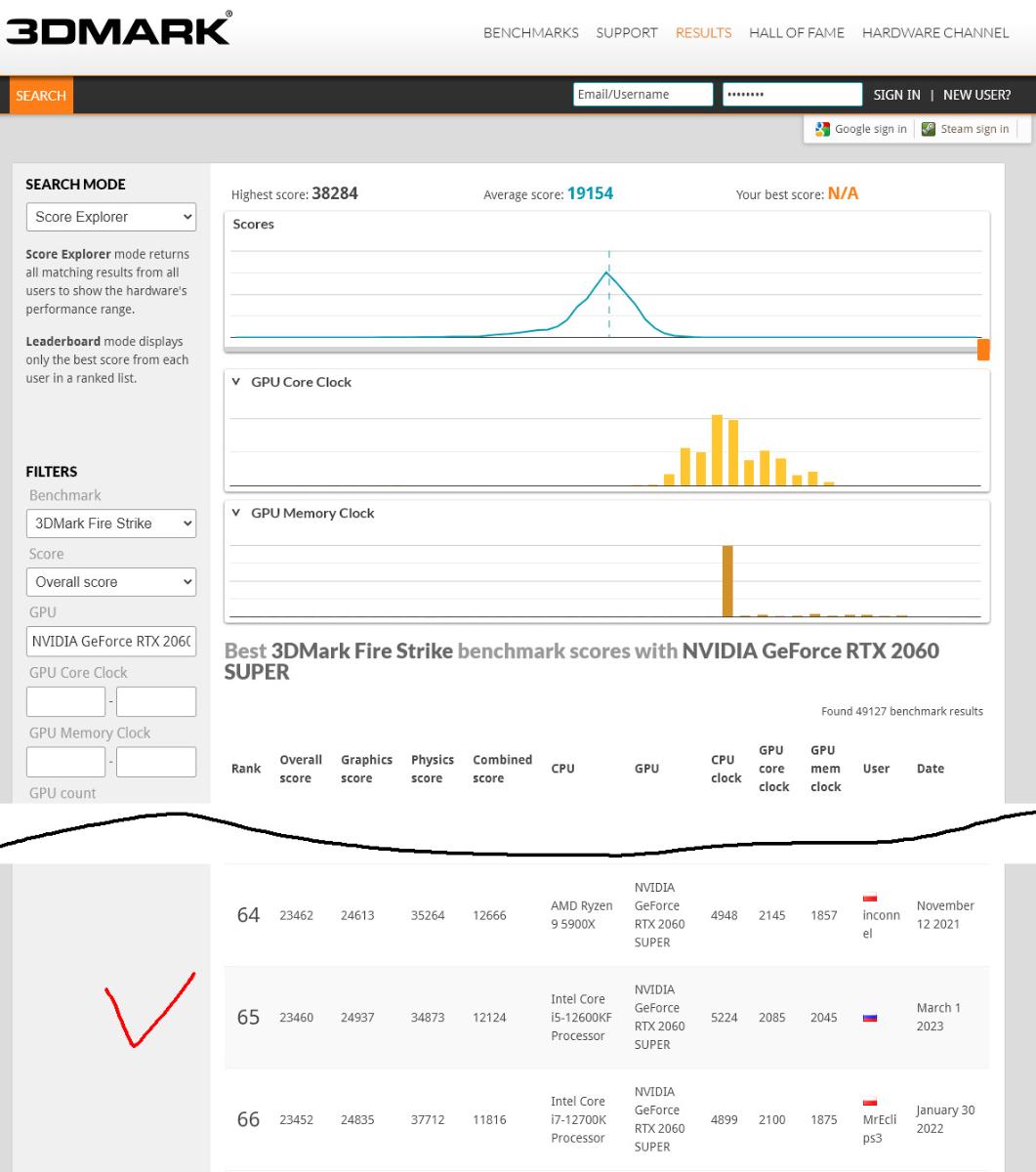The height and width of the screenshot is (1172, 1036).
Task: Go to the Results section
Action: pos(703,32)
